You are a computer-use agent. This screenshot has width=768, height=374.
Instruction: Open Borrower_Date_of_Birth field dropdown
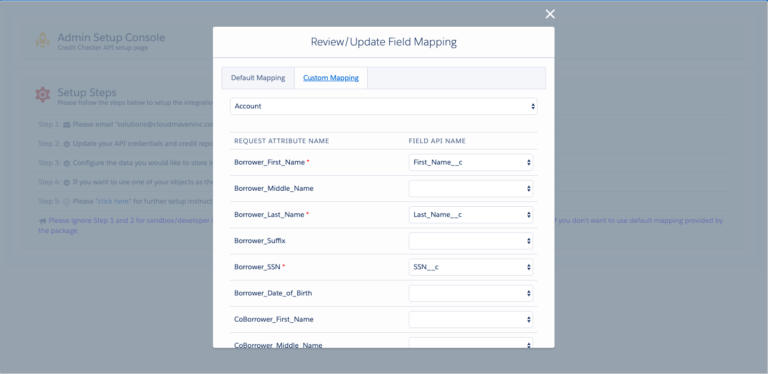(471, 293)
